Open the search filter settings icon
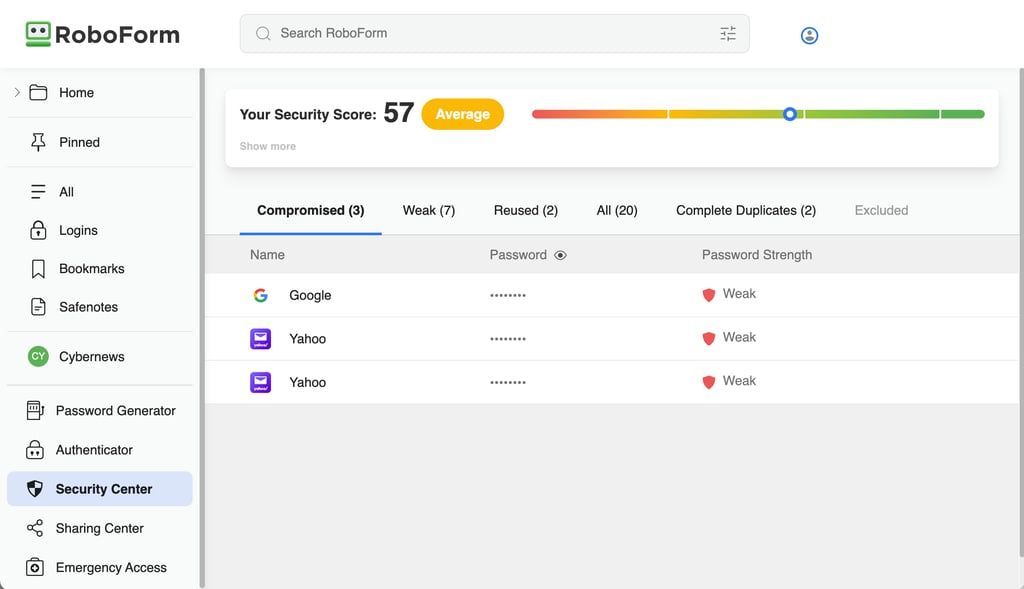Screen dimensions: 1024x589 pos(728,33)
